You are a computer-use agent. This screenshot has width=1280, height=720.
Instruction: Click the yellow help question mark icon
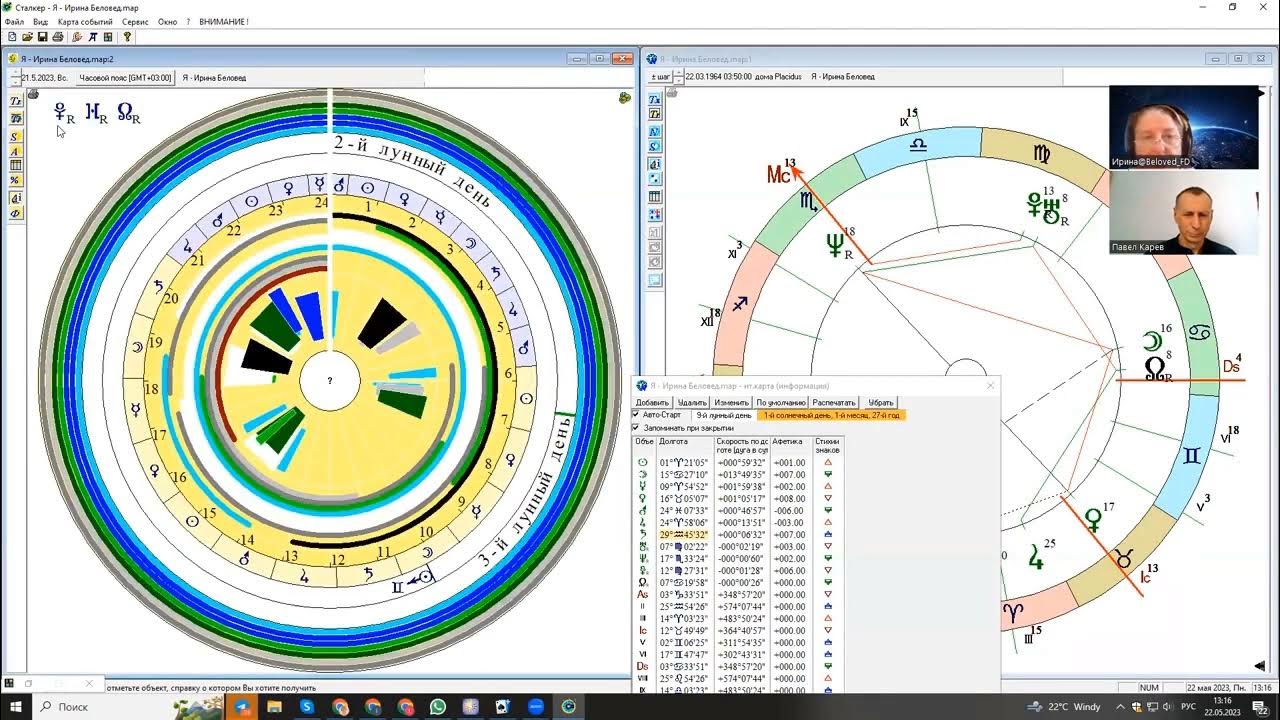click(127, 37)
